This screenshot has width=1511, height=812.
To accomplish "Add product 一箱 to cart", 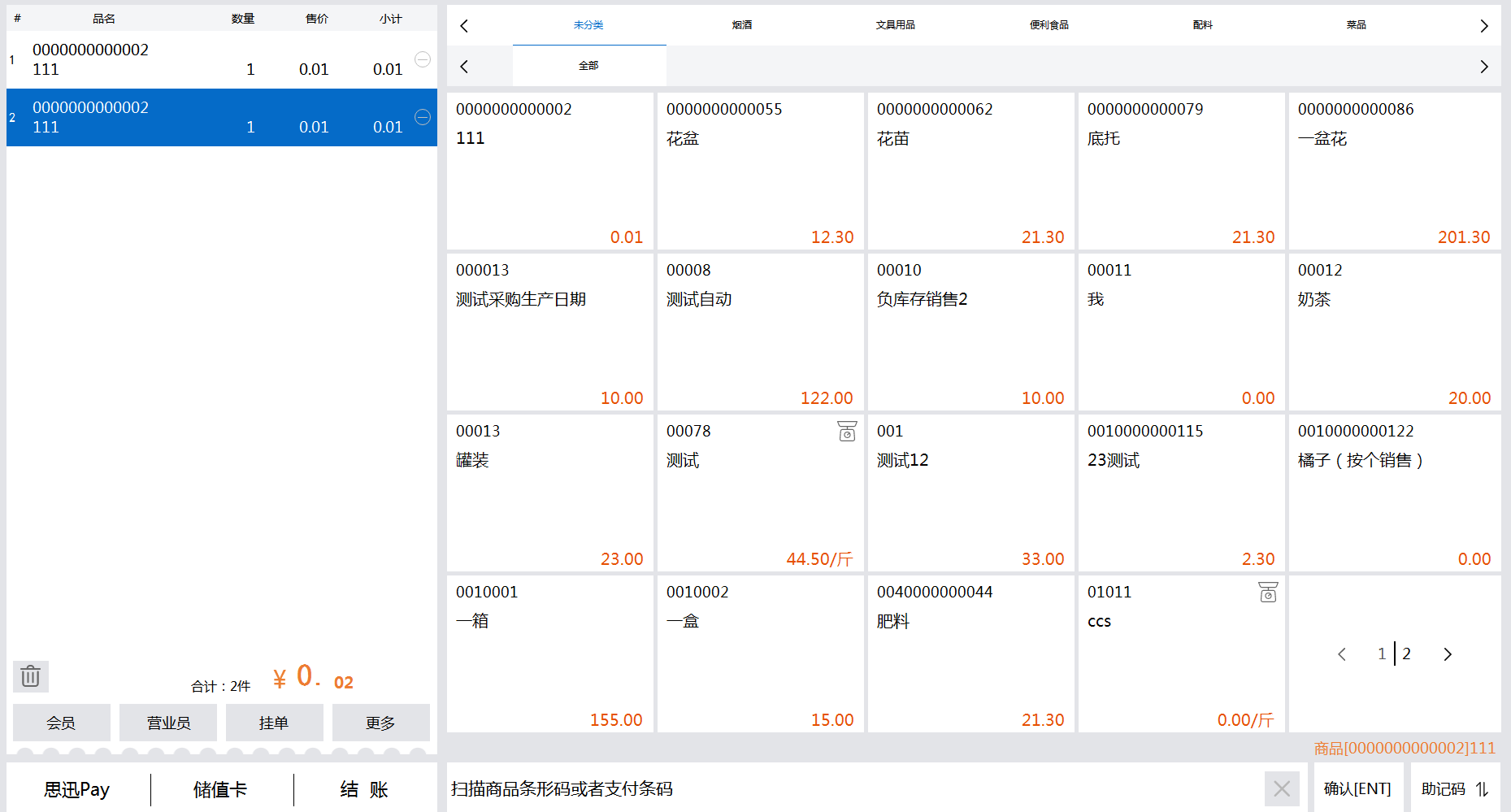I will [x=550, y=654].
